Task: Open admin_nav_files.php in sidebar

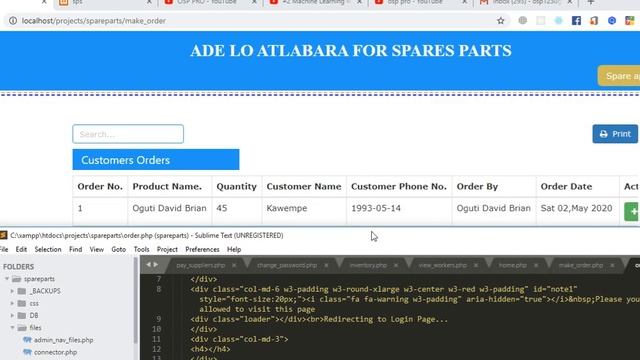Action: click(x=63, y=340)
